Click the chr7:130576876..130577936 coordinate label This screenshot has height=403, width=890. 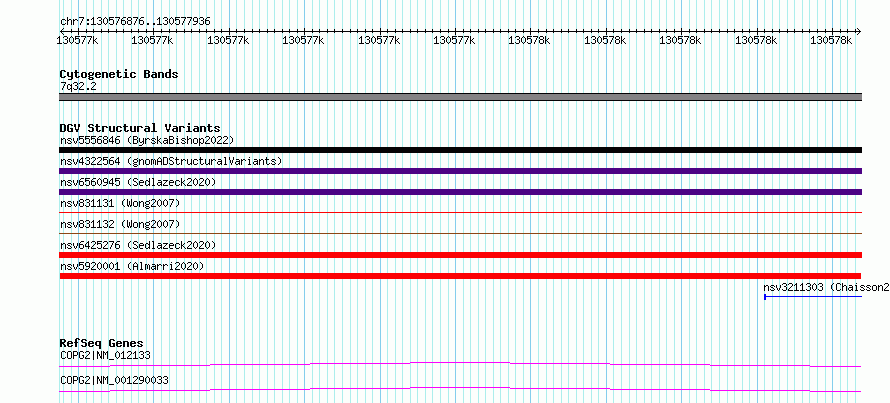point(135,22)
